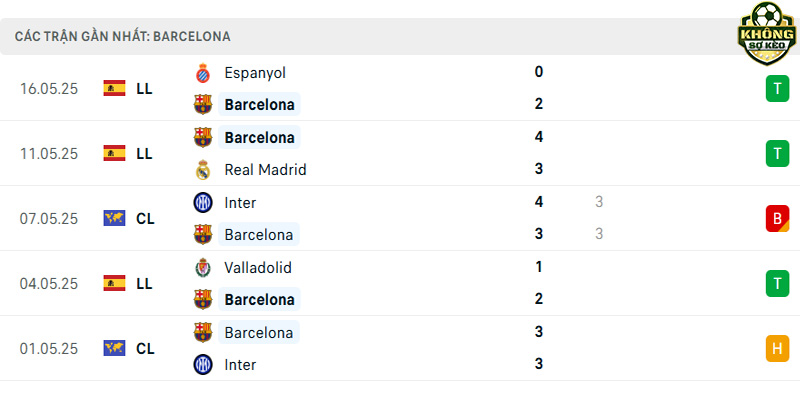Click the Real Madrid club crest icon
Viewport: 800px width, 400px height.
click(203, 170)
